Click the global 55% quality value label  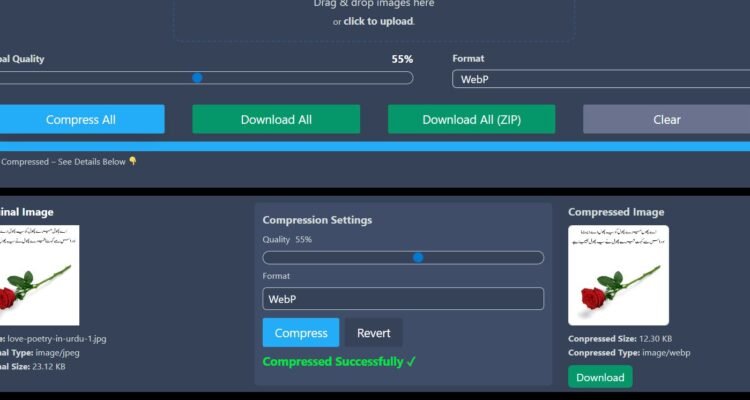pos(402,59)
